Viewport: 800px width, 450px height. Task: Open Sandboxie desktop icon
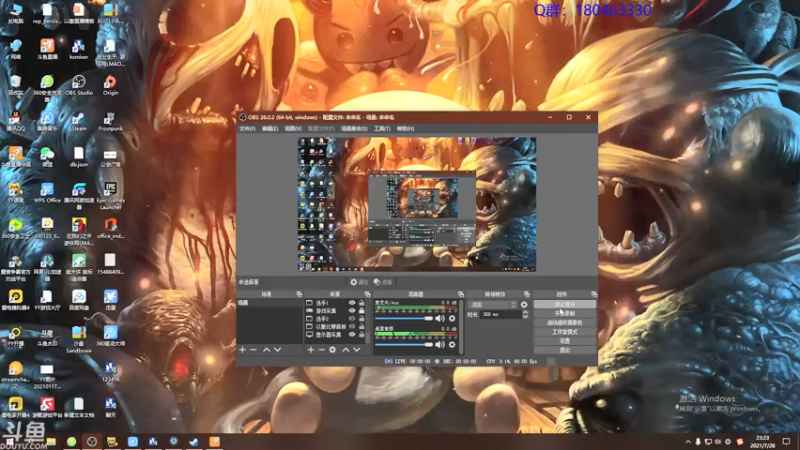79,339
